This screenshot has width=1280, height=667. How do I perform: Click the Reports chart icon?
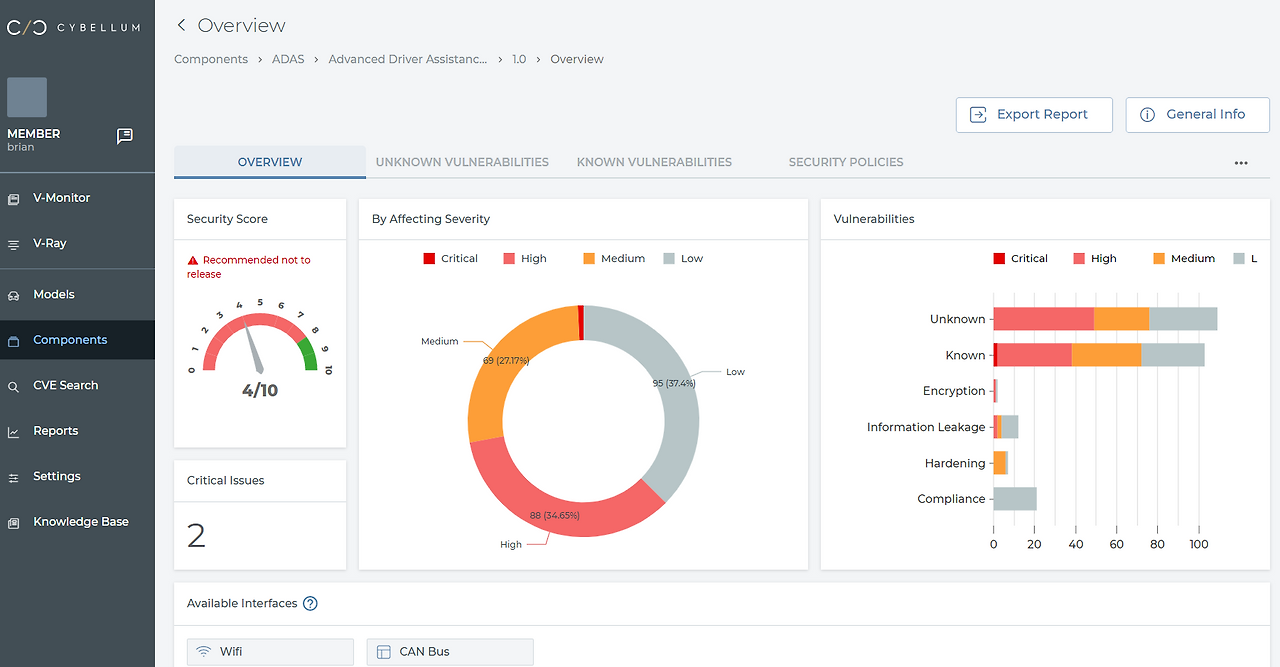[x=13, y=432]
